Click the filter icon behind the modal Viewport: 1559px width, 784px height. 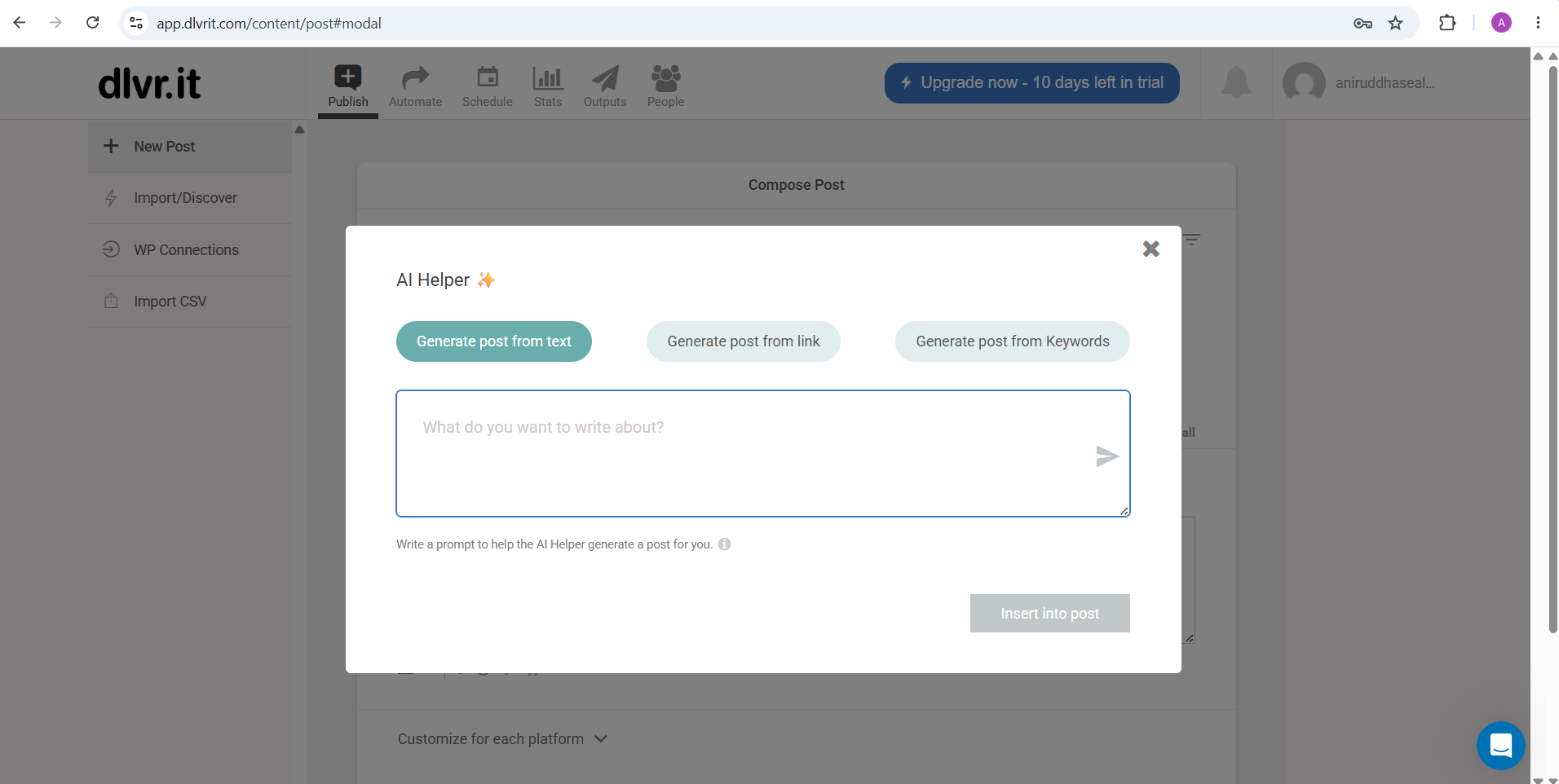(1192, 240)
